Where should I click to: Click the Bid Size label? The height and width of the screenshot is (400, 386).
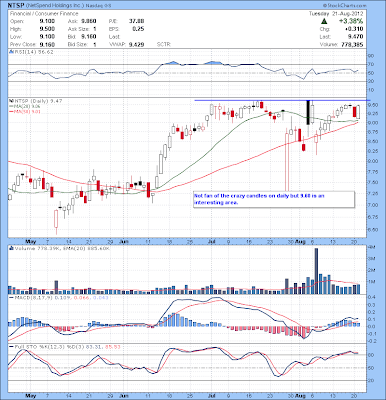click(77, 44)
